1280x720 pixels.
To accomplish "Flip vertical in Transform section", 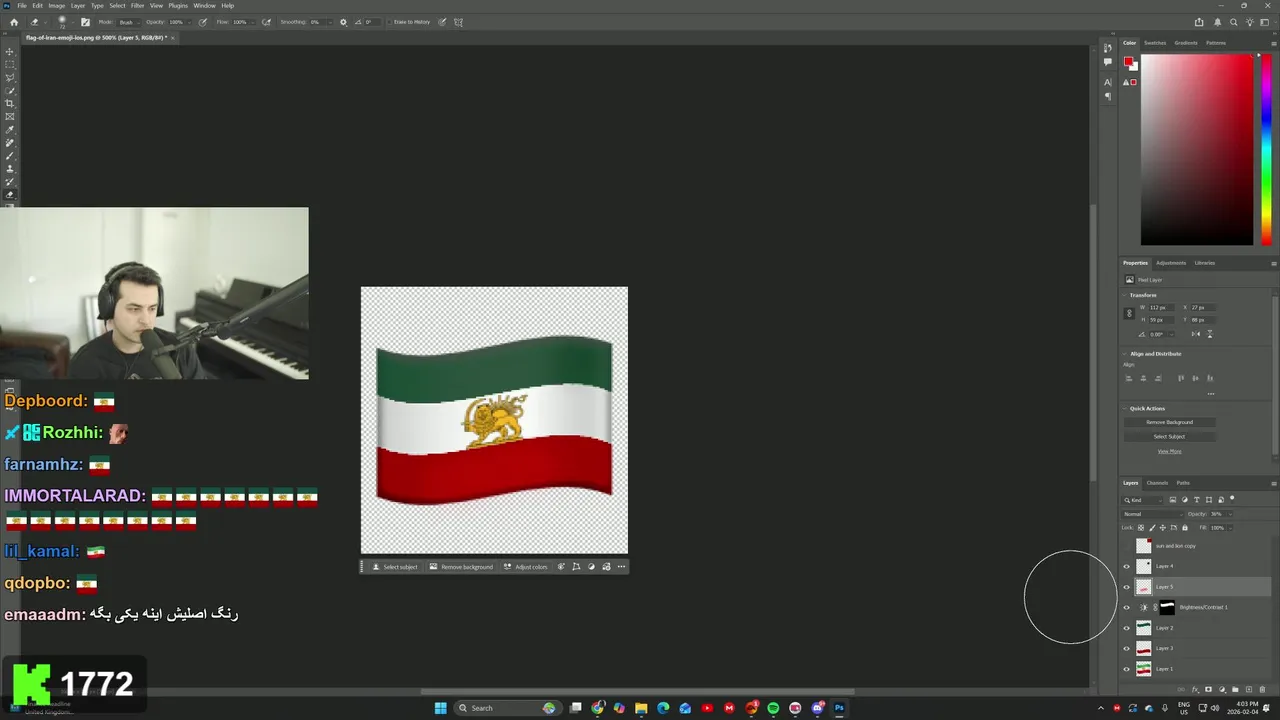I will click(1210, 334).
